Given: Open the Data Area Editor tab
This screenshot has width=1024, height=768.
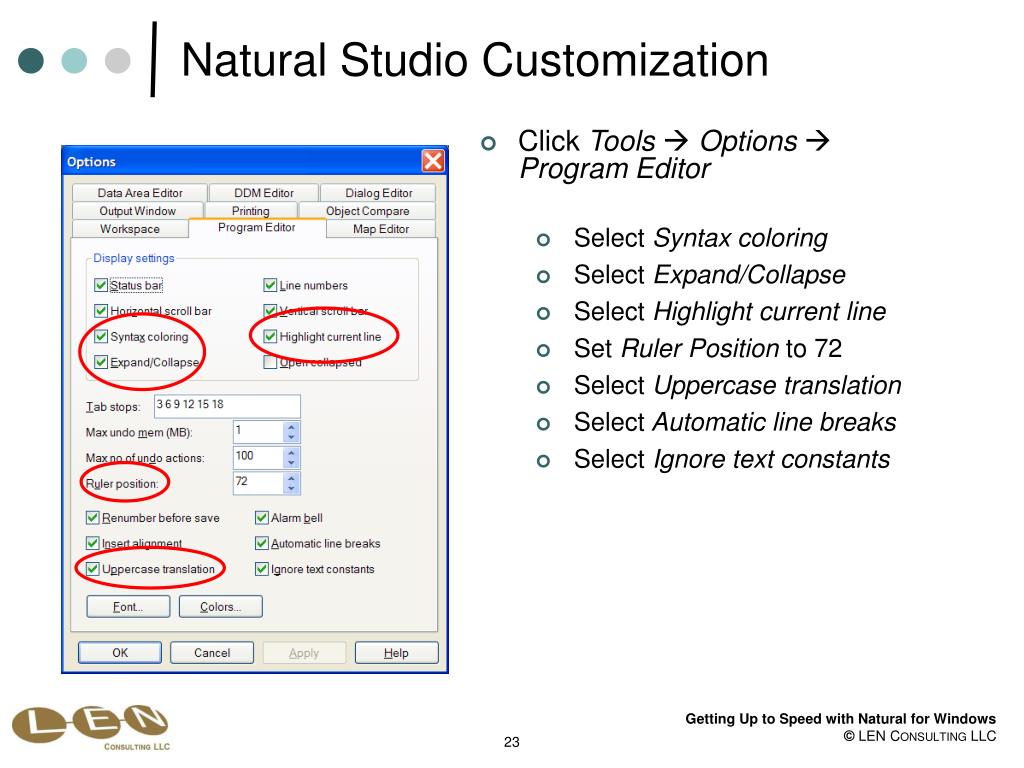Looking at the screenshot, I should tap(140, 193).
